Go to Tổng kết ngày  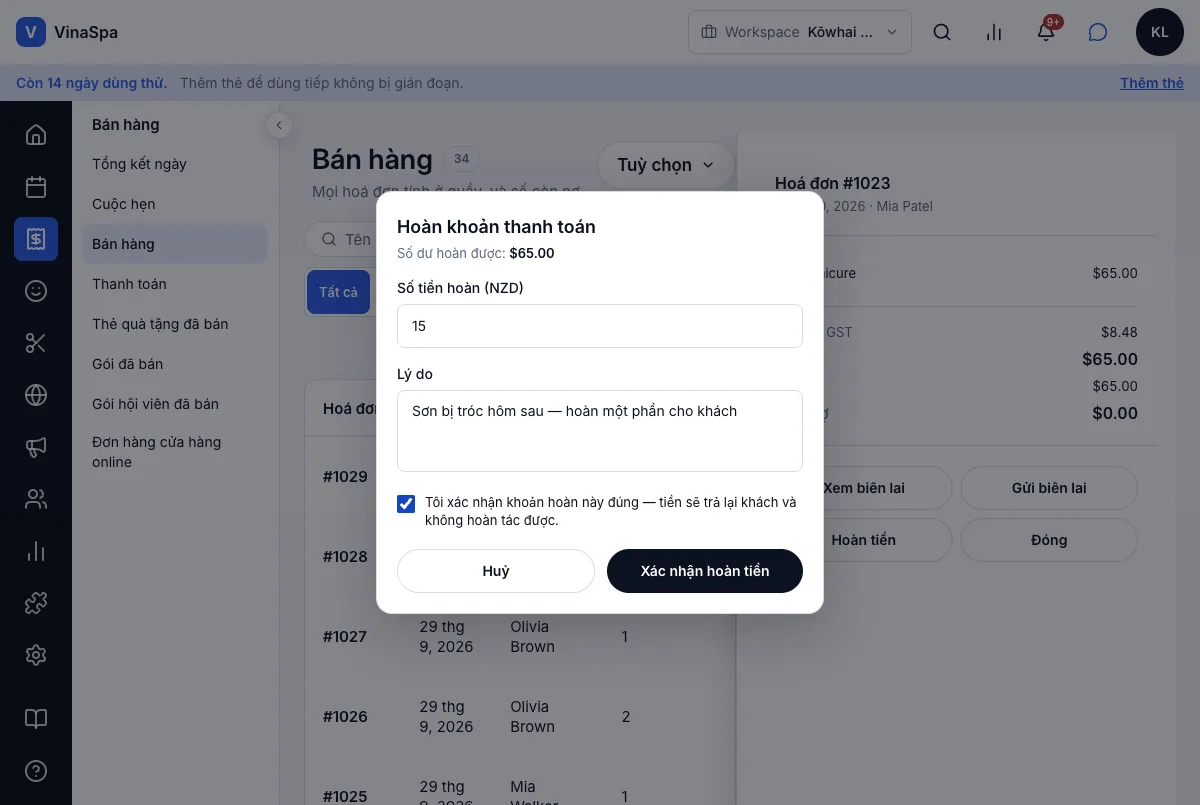click(x=175, y=164)
